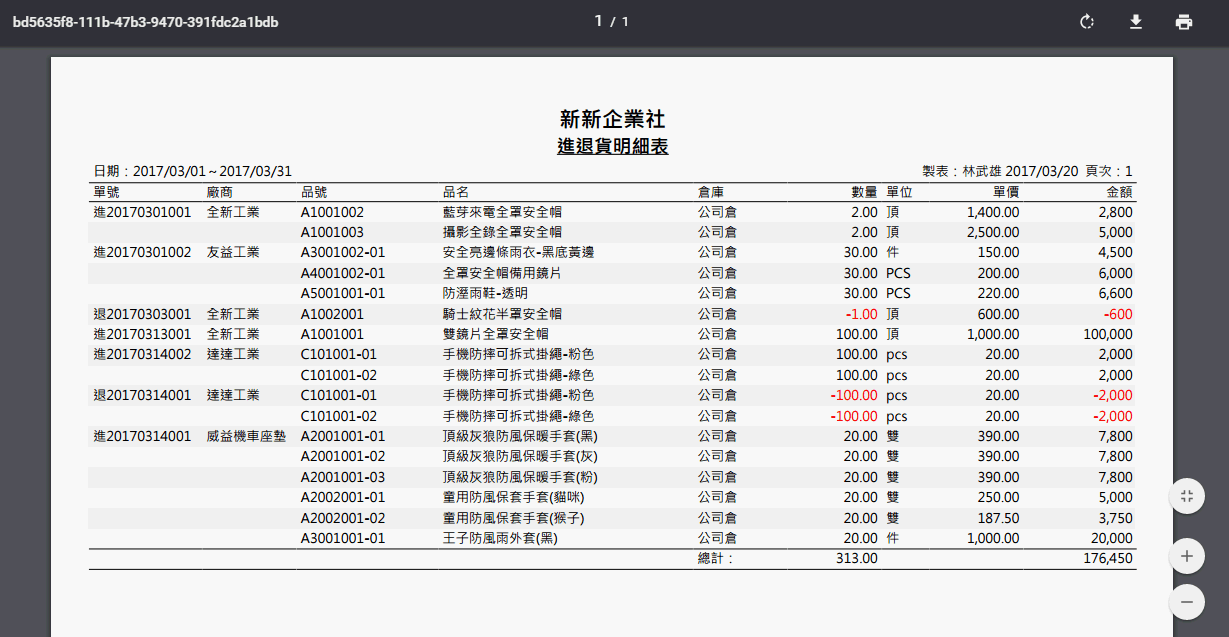Click the 廠商 column header
This screenshot has height=637, width=1229.
[x=220, y=191]
